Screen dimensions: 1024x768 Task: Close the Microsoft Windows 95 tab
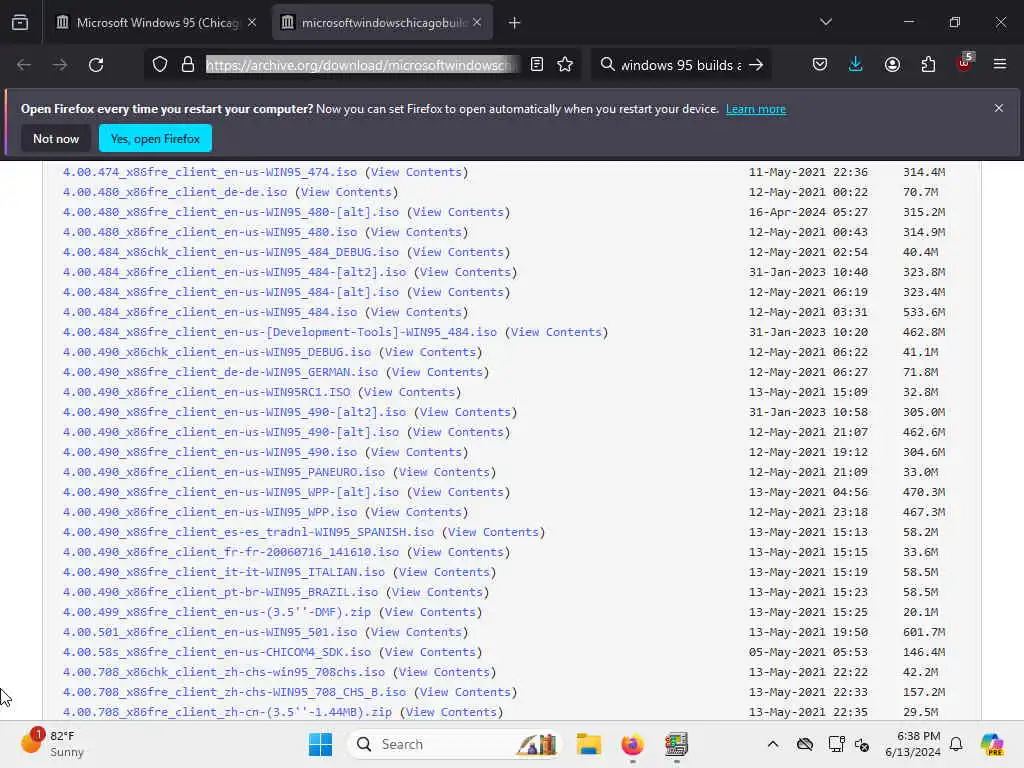pyautogui.click(x=252, y=23)
